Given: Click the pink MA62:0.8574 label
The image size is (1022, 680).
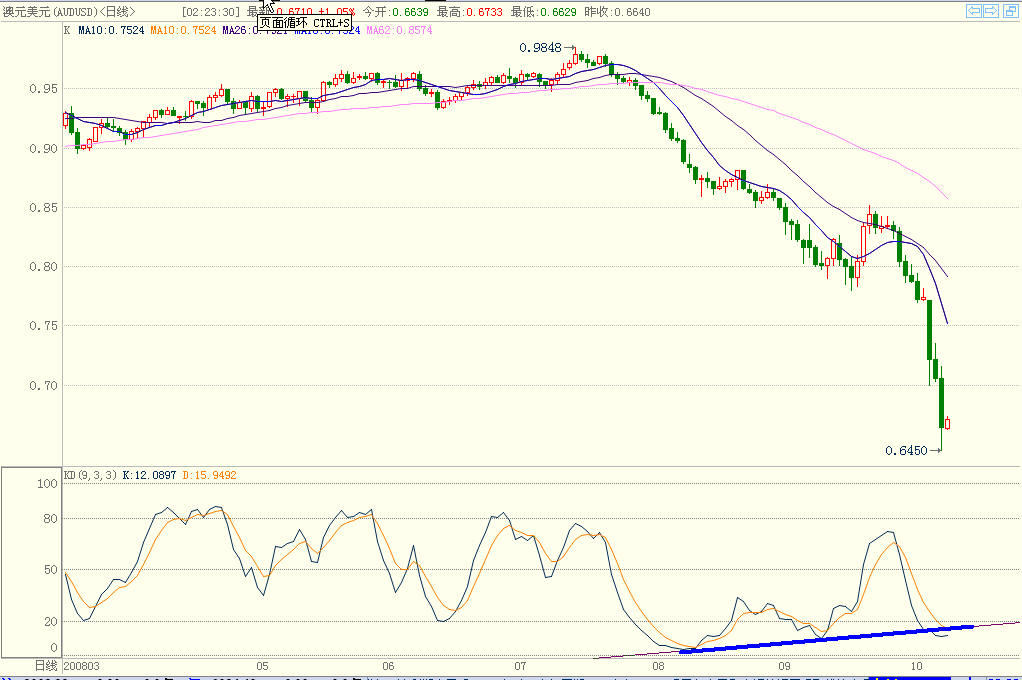Looking at the screenshot, I should tap(400, 30).
